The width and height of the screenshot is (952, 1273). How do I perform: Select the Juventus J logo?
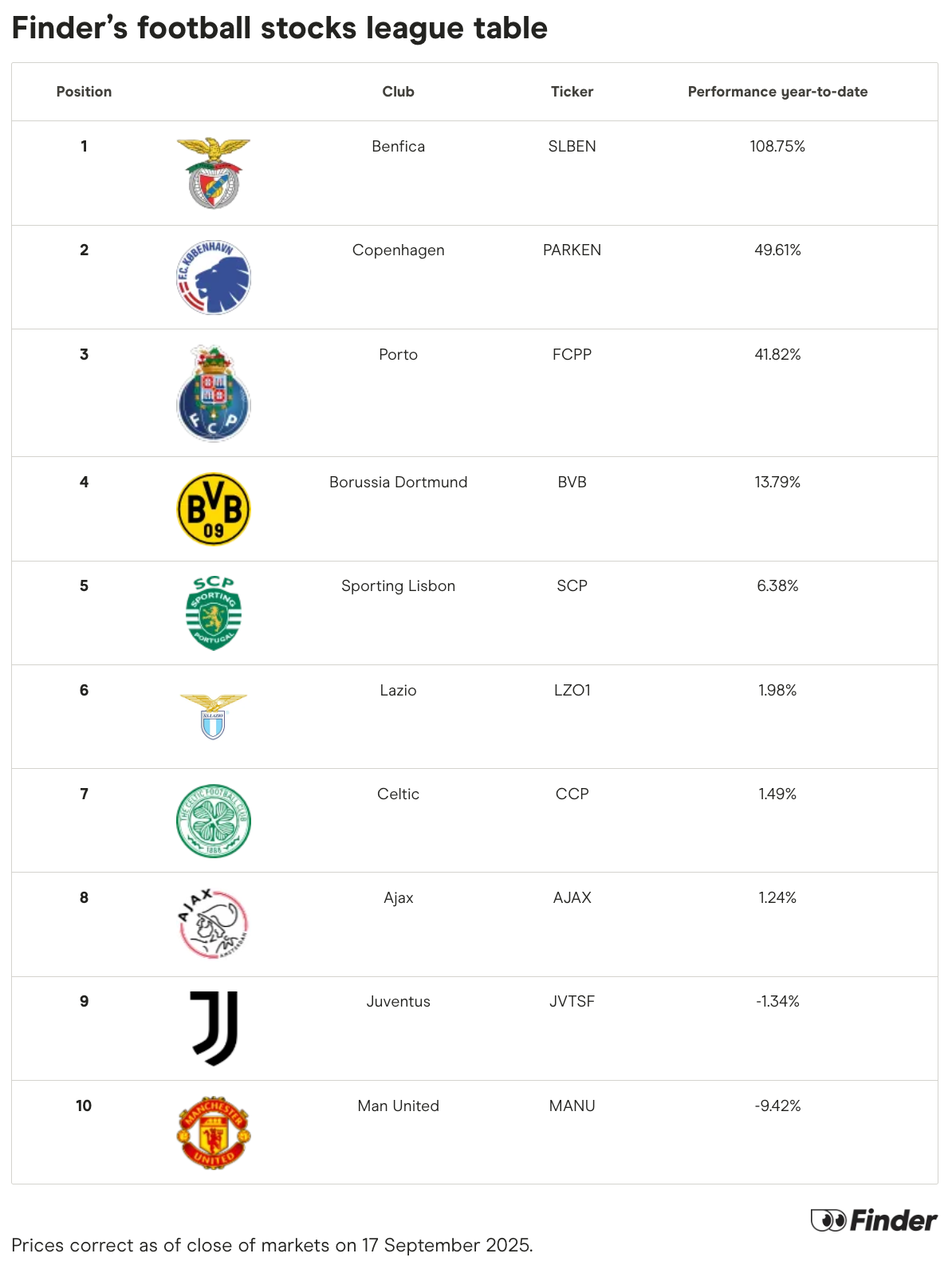[x=214, y=1028]
